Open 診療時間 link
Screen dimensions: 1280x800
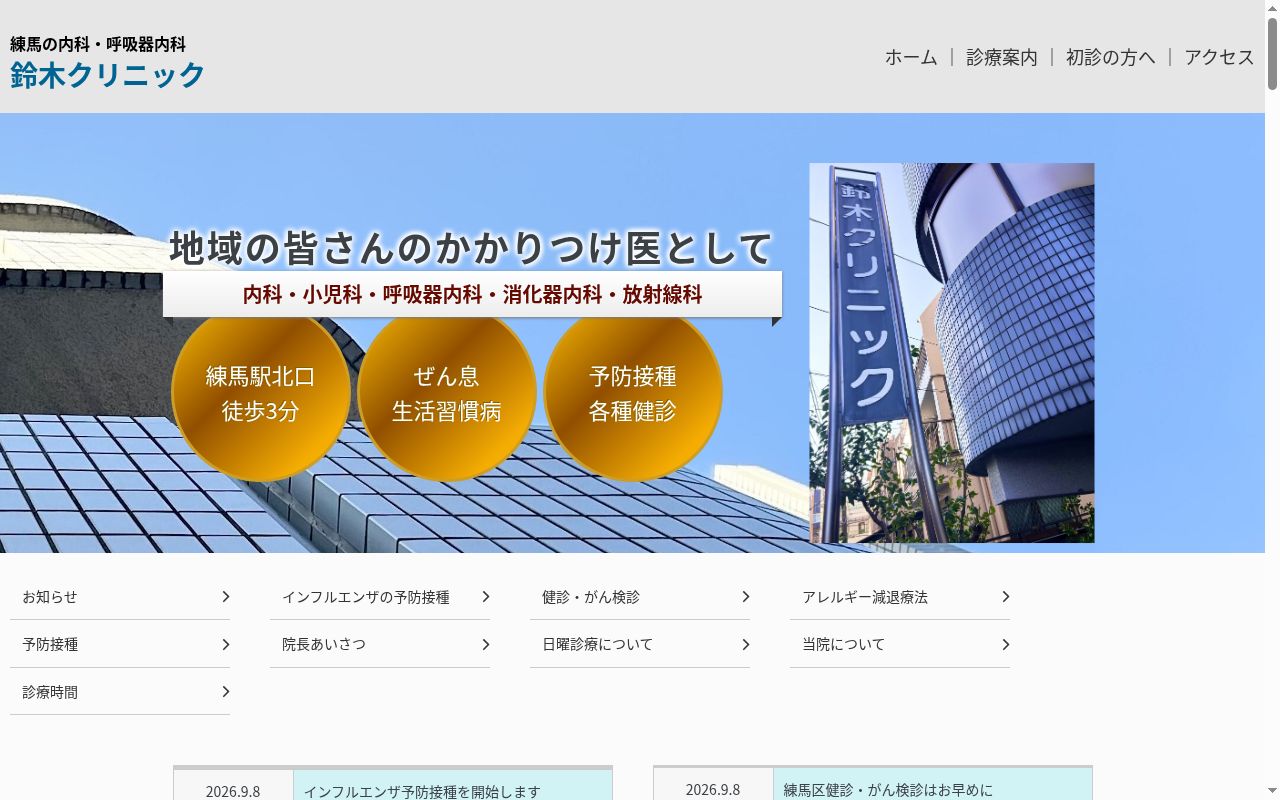pyautogui.click(x=120, y=692)
